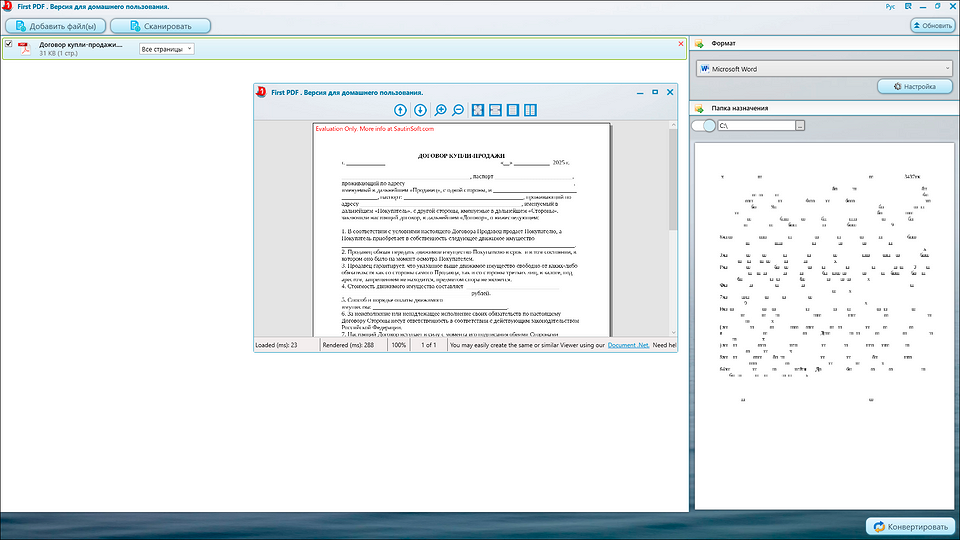Click the Формат section icon
Image resolution: width=960 pixels, height=540 pixels.
coord(699,43)
